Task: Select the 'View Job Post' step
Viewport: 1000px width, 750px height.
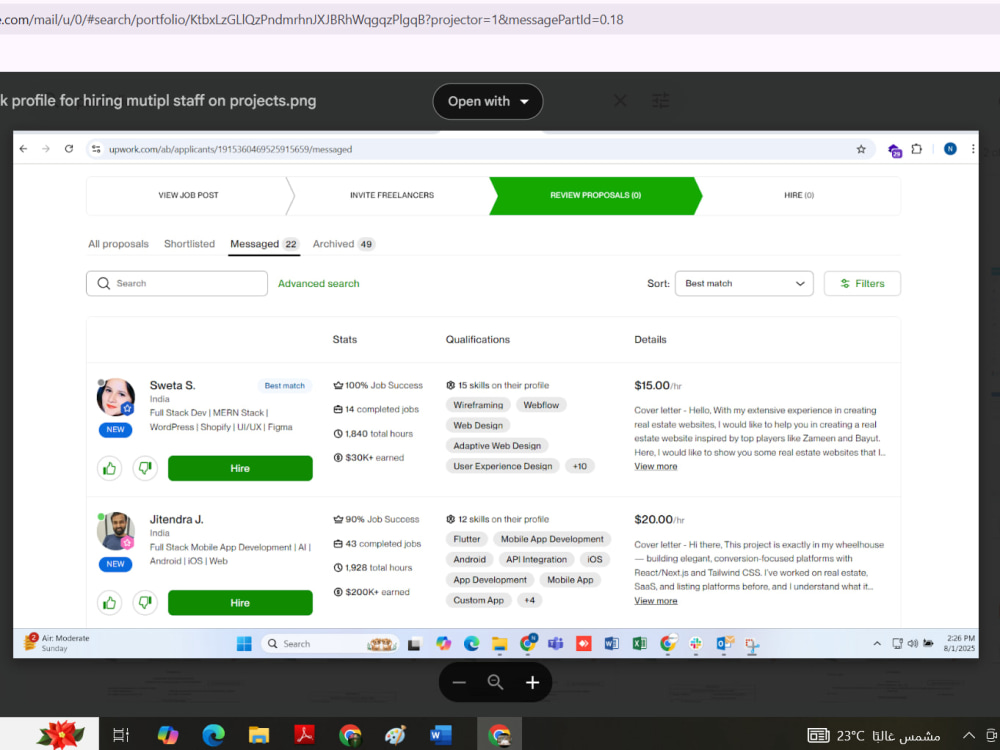Action: point(188,195)
